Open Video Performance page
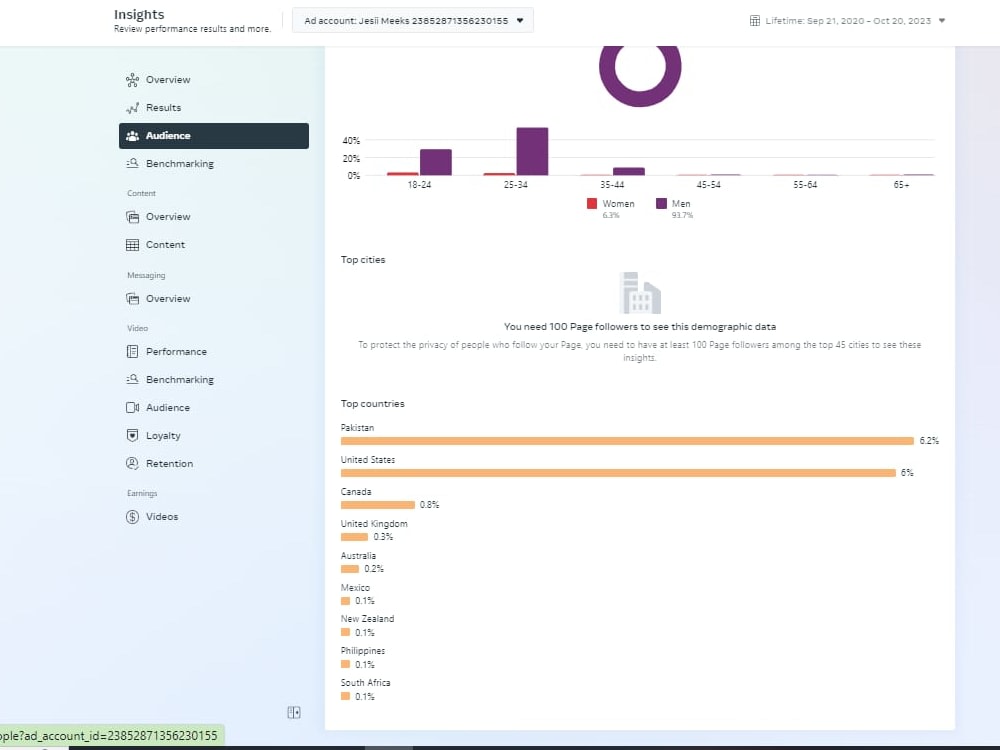The height and width of the screenshot is (750, 1000). tap(214, 351)
